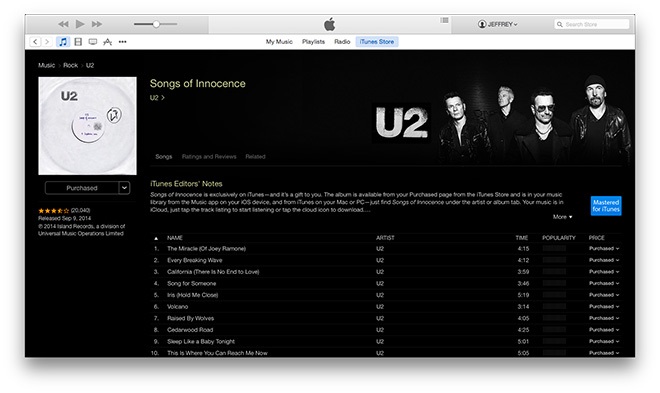Screen dimensions: 660x393
Task: Switch to the Ratings and Reviews tab
Action: coord(209,157)
